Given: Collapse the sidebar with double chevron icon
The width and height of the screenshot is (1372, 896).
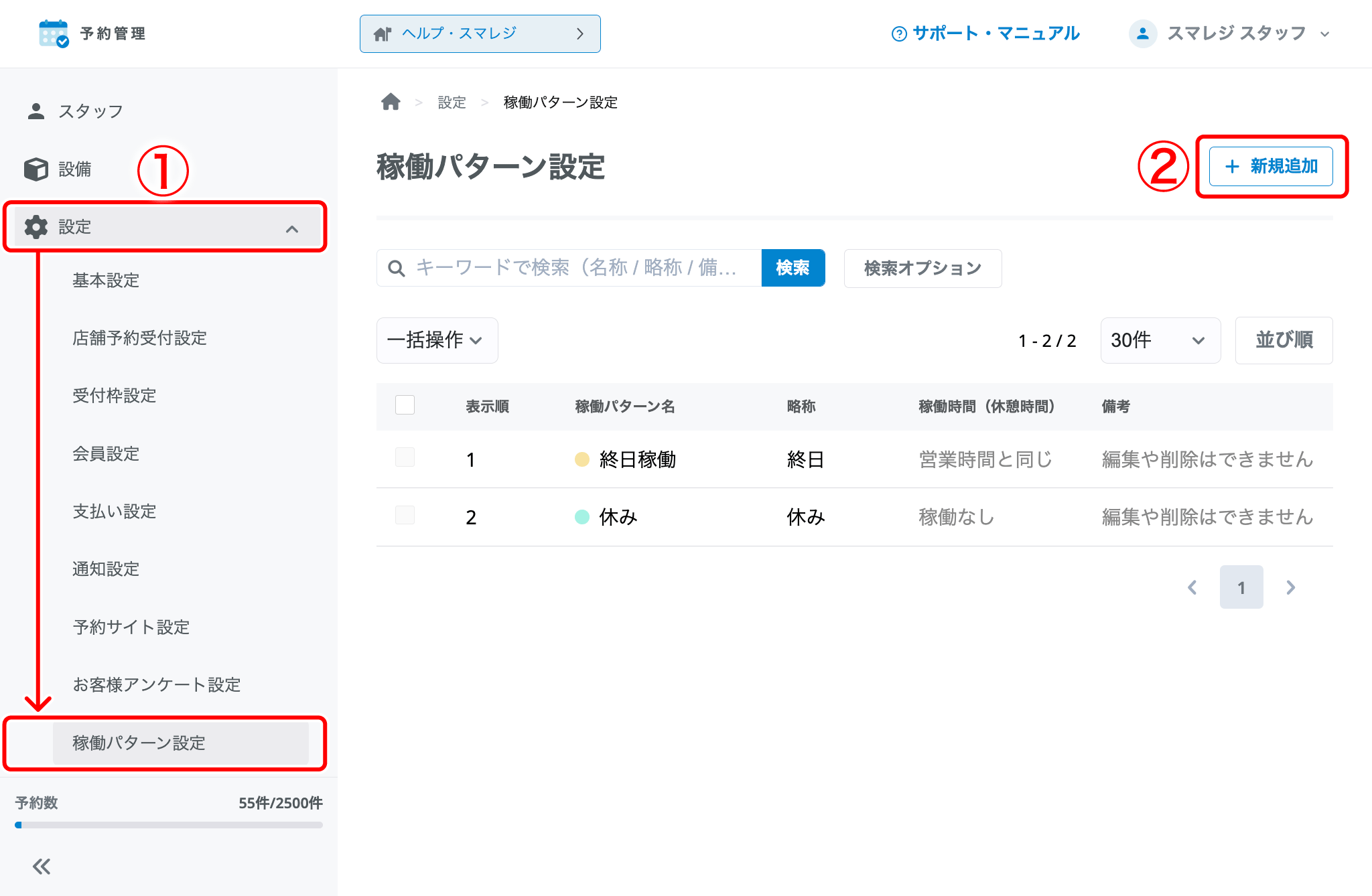Looking at the screenshot, I should (42, 867).
